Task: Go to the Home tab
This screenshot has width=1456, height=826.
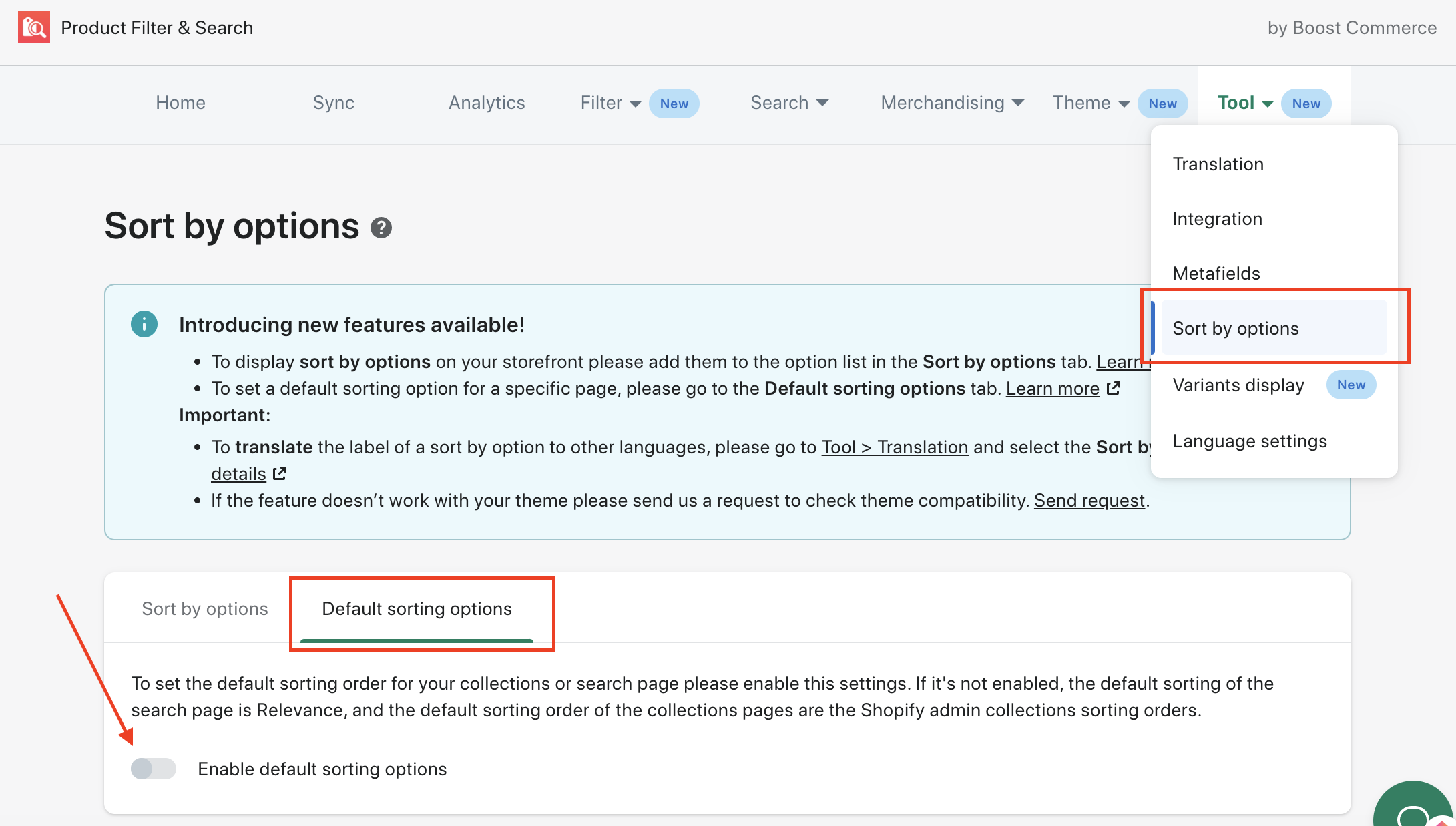Action: (180, 103)
